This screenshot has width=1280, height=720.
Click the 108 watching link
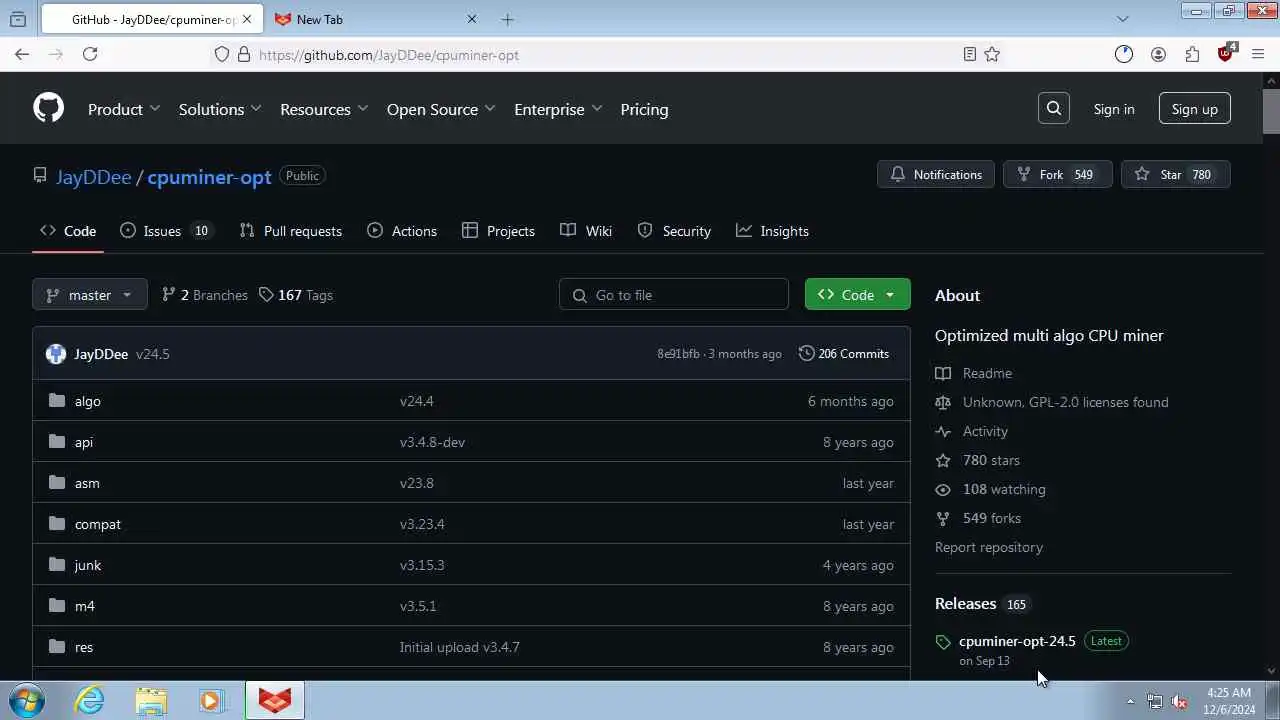tap(1004, 489)
